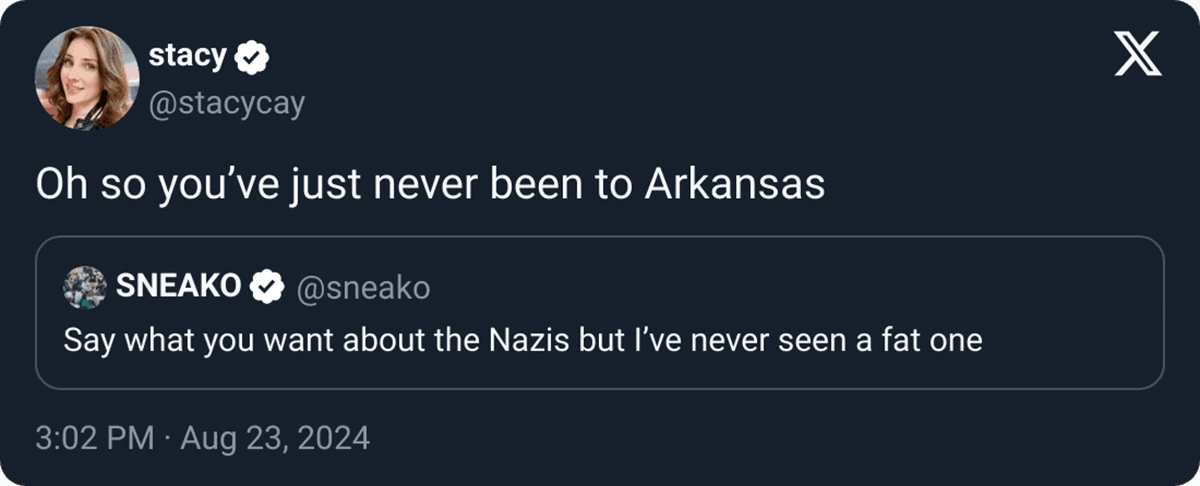Click stacy's verified checkmark badge
Viewport: 1200px width, 486px height.
tap(250, 59)
